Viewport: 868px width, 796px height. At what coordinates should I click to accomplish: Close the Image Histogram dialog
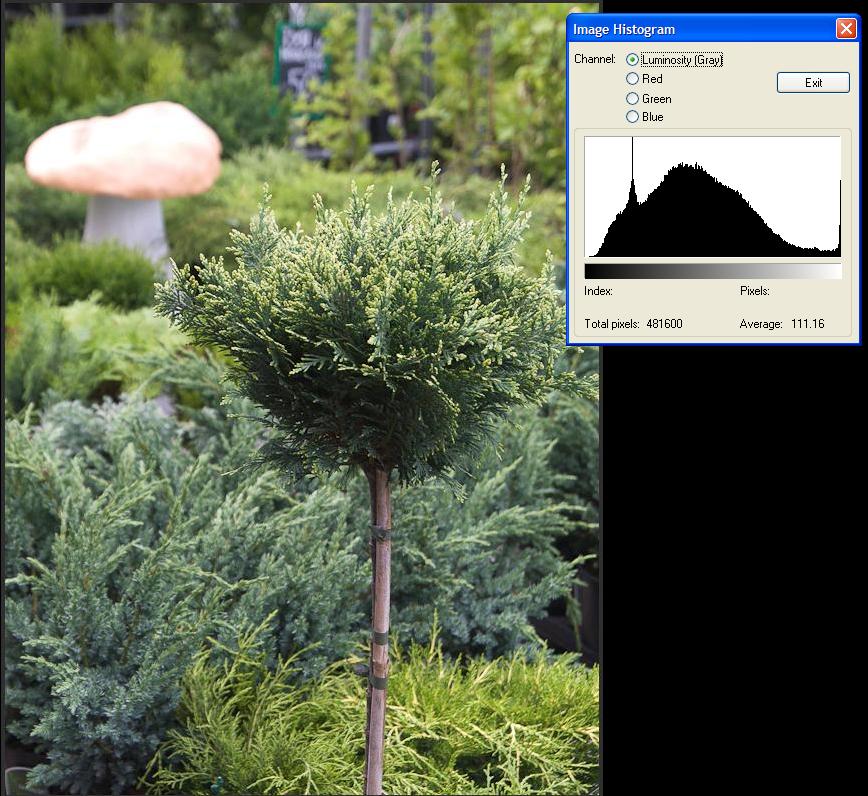pyautogui.click(x=845, y=28)
